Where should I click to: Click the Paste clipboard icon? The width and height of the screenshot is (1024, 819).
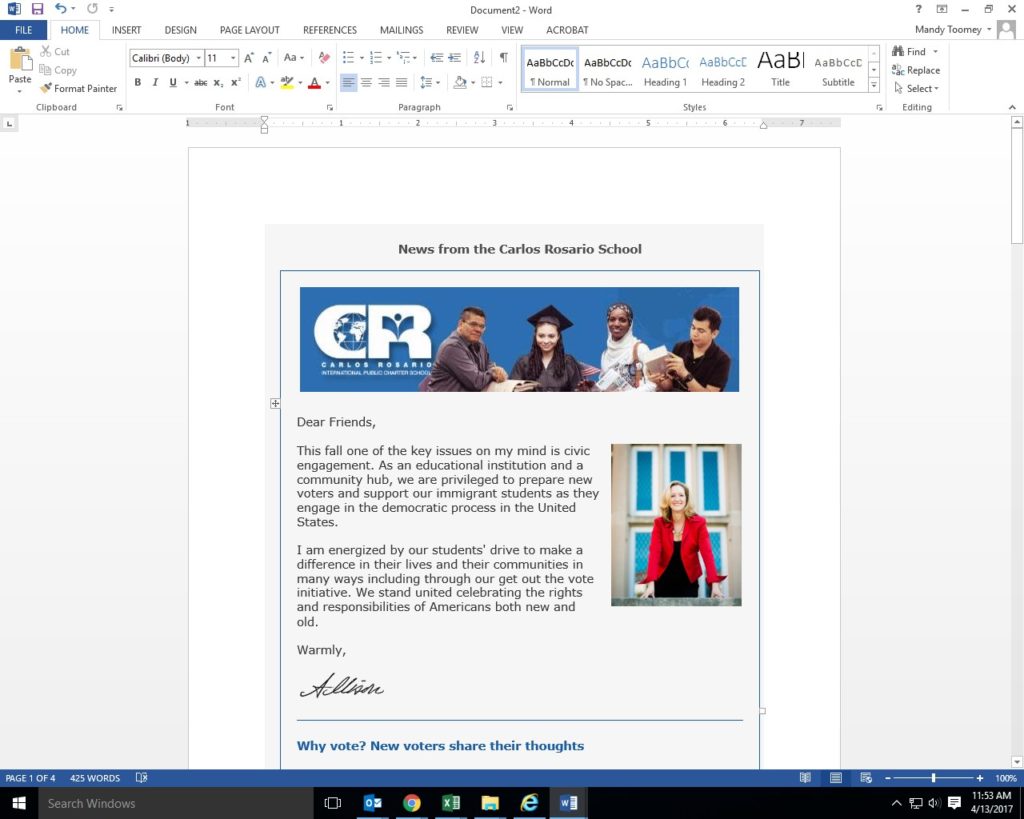20,59
